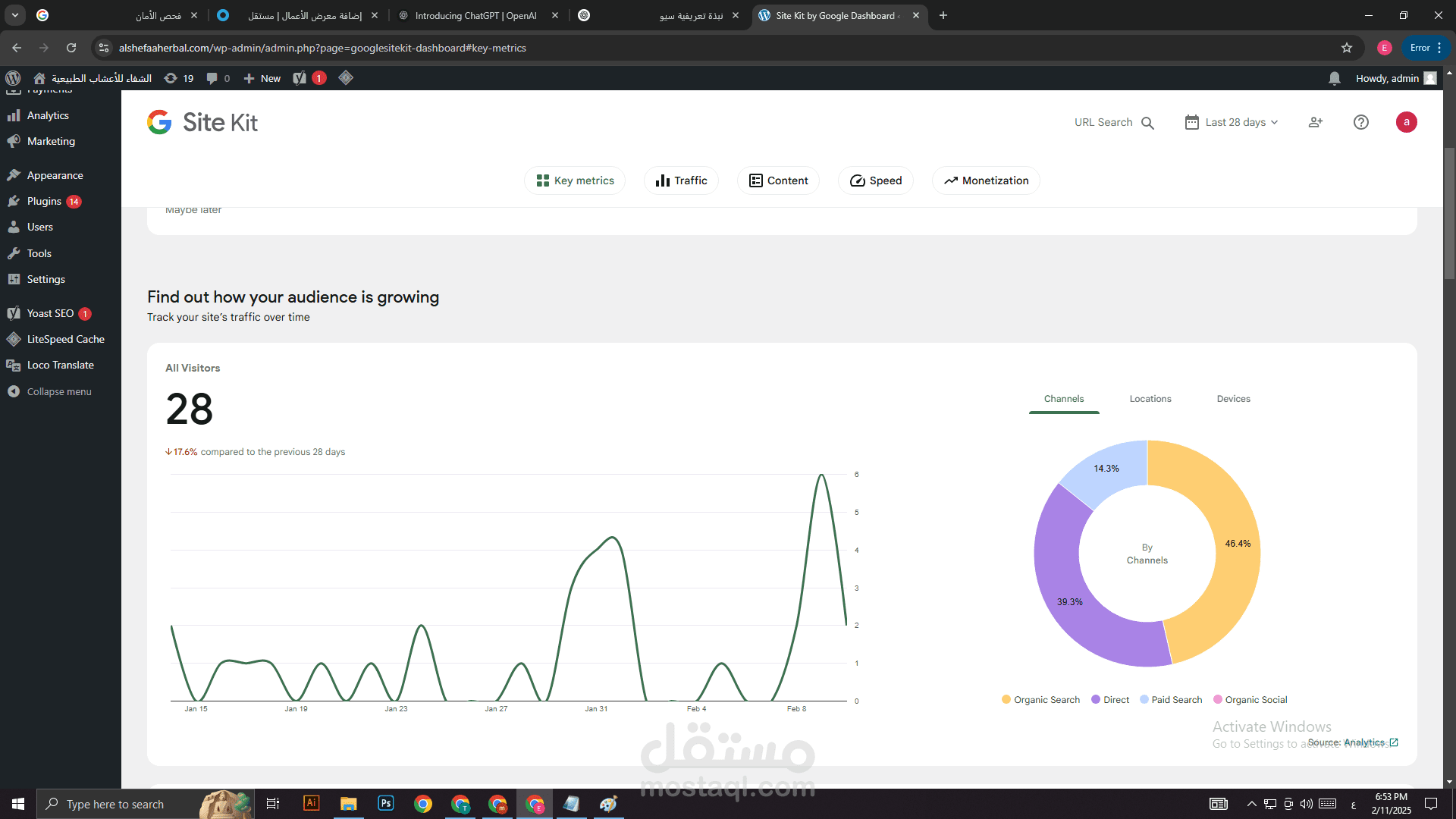Expand the Last 28 days date range dropdown
1456x819 pixels.
point(1232,122)
